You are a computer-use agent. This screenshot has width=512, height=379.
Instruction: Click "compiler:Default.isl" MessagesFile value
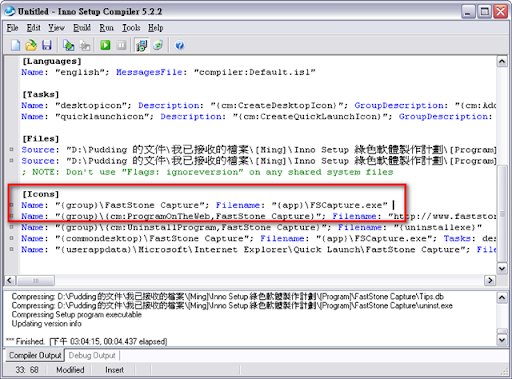pos(255,72)
